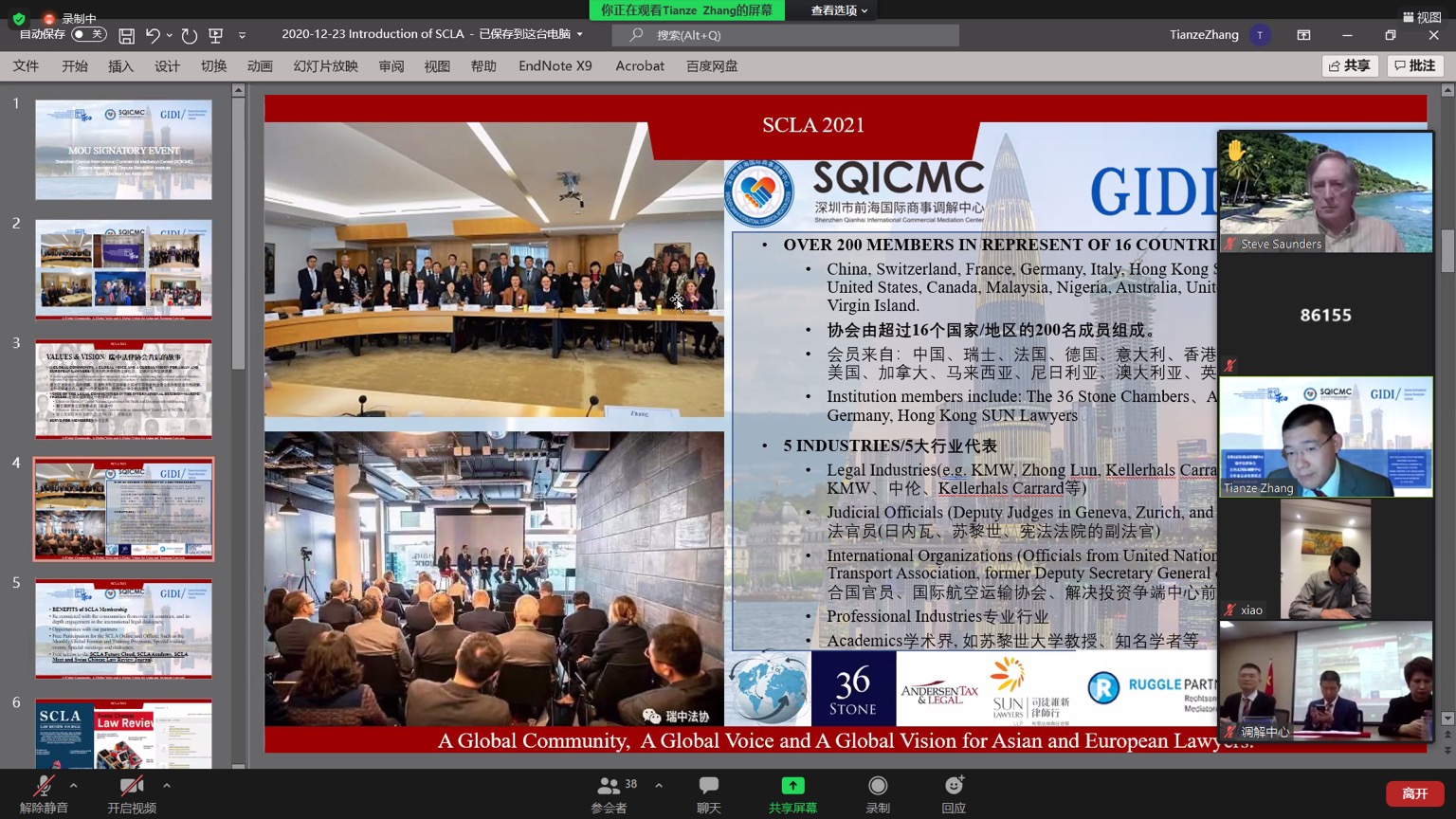Screen dimensions: 1456x819
Task: Start slideshow from beginning icon
Action: click(x=216, y=35)
